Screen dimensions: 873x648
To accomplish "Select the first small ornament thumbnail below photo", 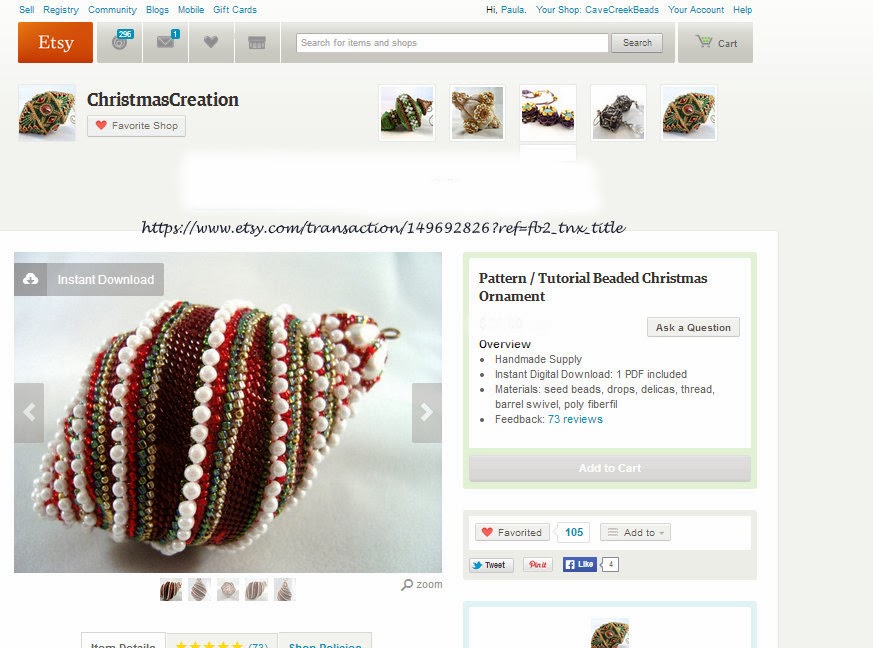I will 171,590.
